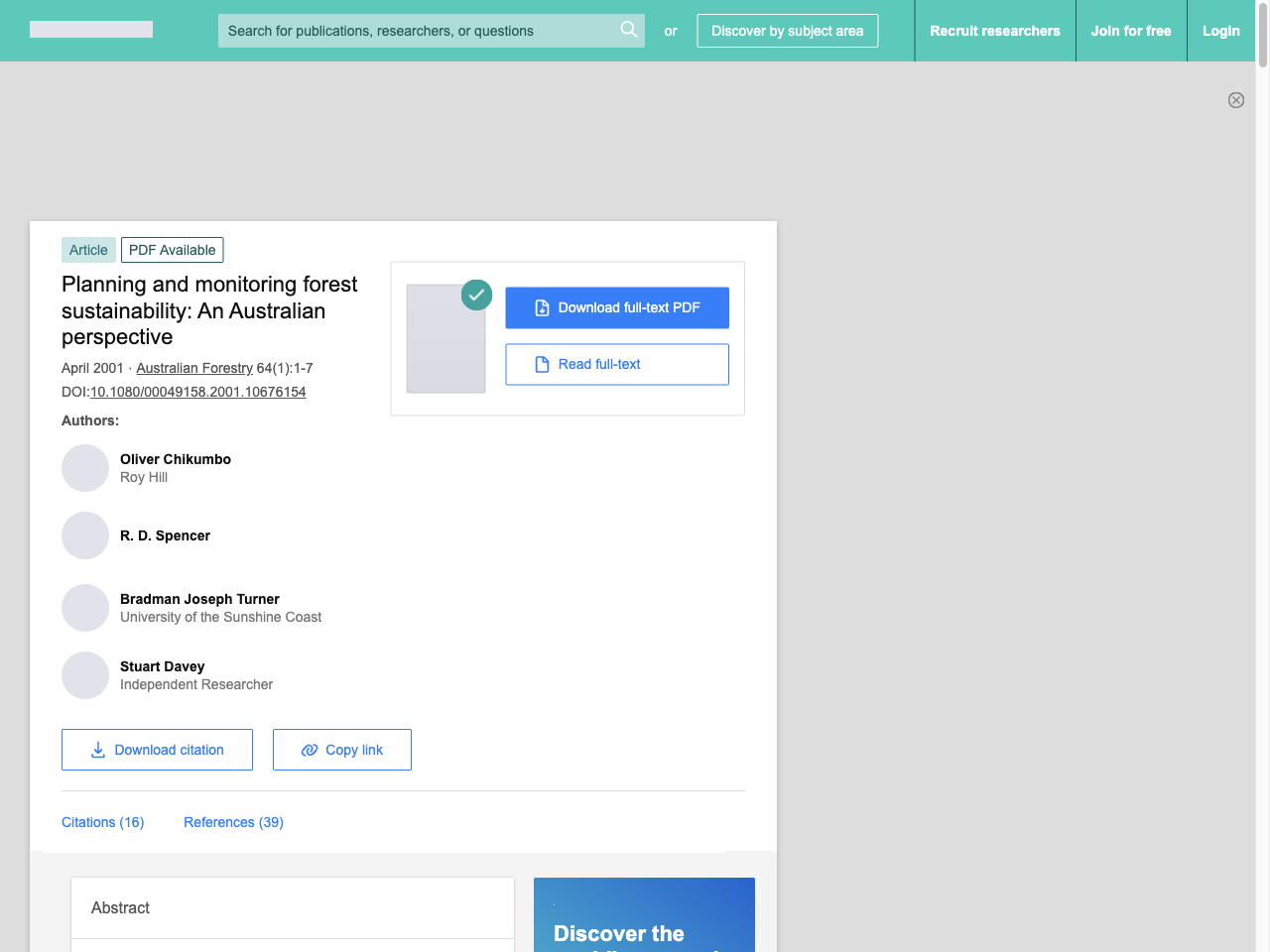Click the April 2001 publication date
The image size is (1270, 952).
(x=92, y=368)
